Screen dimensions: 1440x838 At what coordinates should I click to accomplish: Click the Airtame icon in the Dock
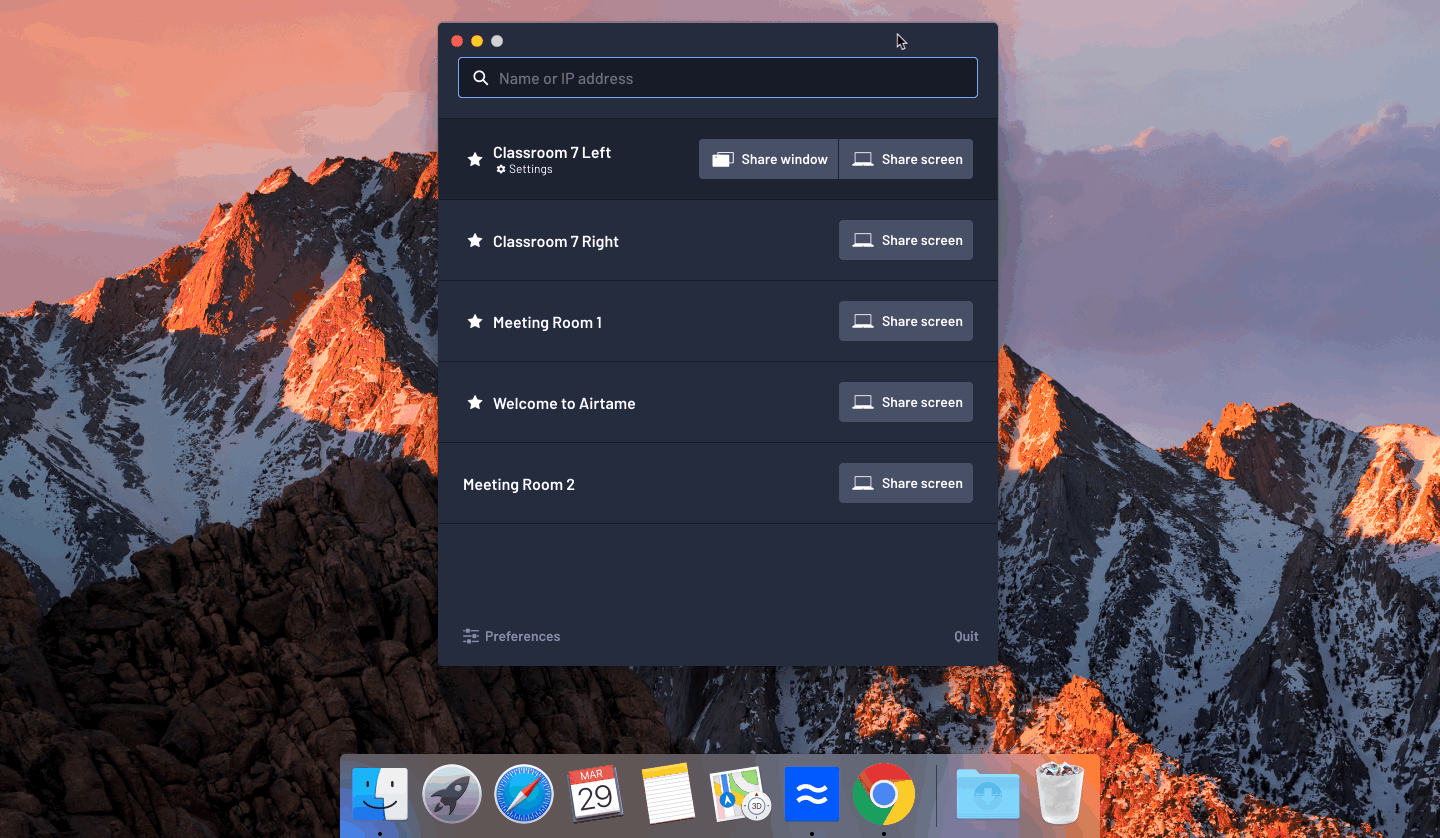(812, 794)
